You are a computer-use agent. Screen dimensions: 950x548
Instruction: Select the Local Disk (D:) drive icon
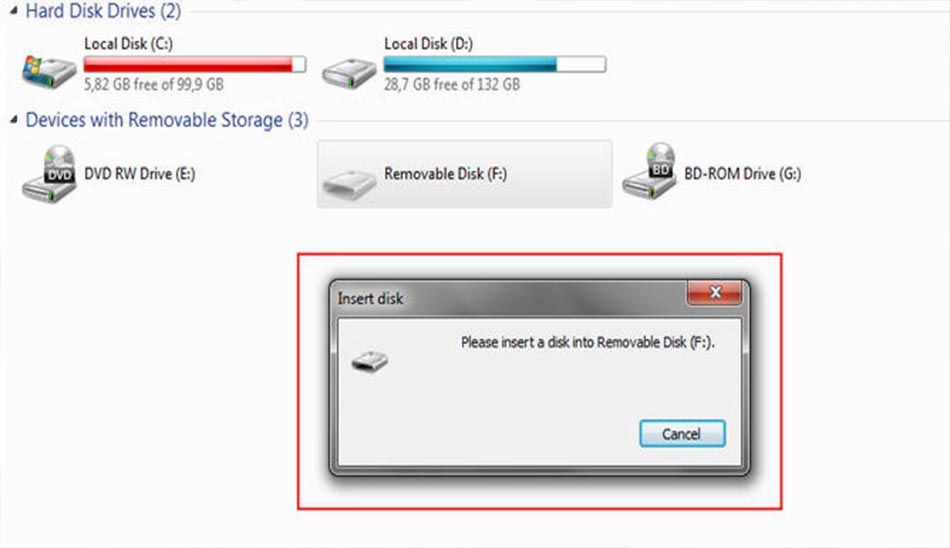pos(348,73)
